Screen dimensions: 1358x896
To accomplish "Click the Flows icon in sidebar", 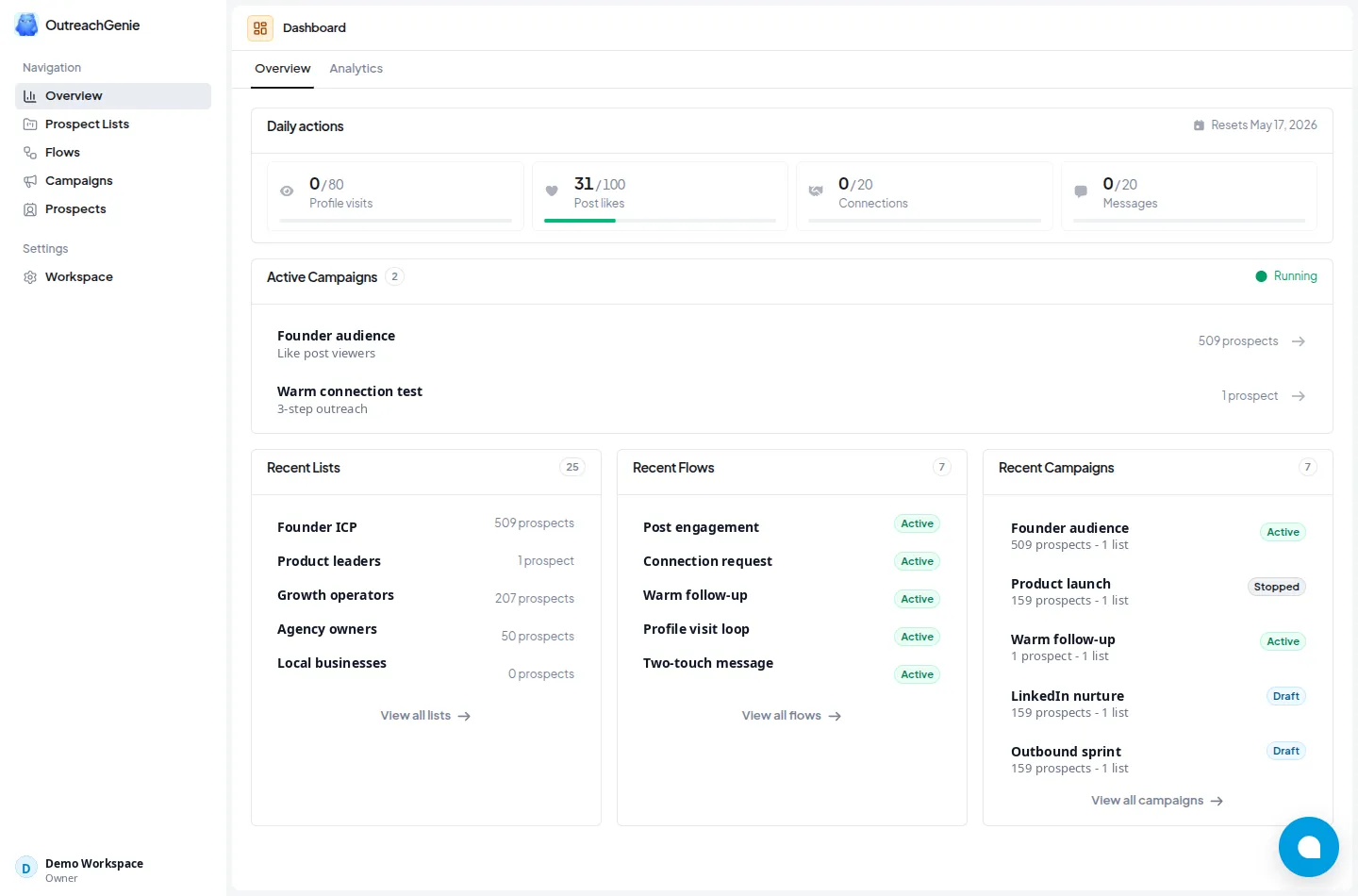I will click(30, 153).
